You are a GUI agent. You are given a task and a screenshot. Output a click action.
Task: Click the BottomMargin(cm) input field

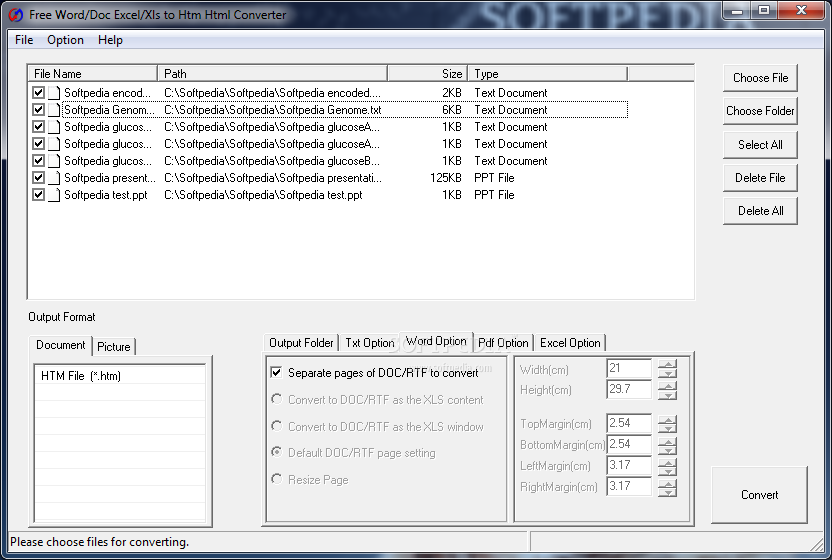tap(629, 444)
